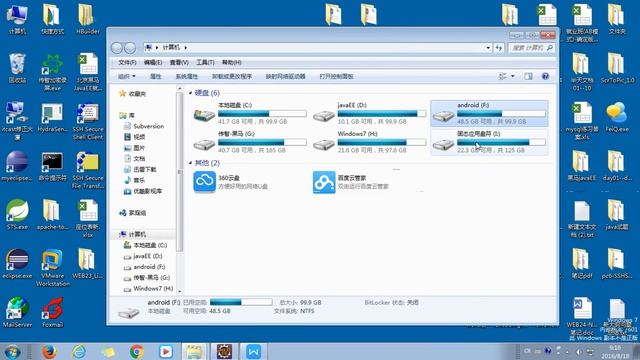Select the SSH Secure File Transfer icon
The width and height of the screenshot is (640, 360).
[87, 170]
